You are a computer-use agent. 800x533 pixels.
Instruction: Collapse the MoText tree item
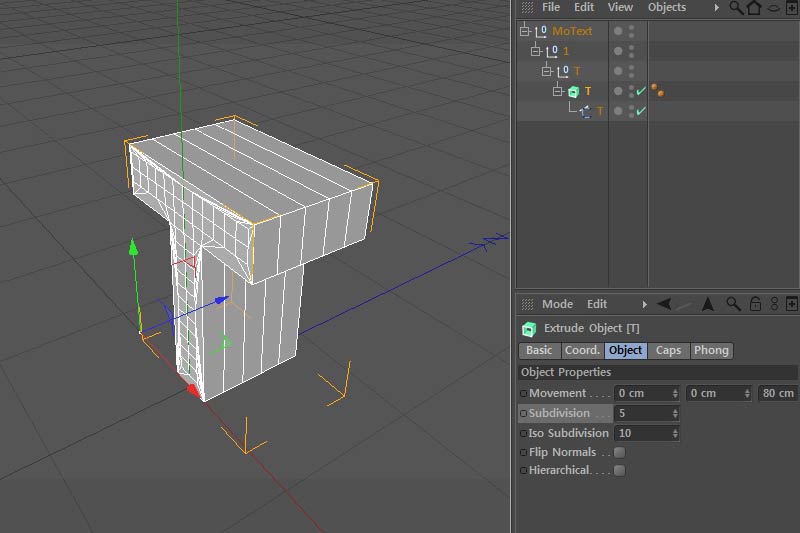click(x=524, y=31)
